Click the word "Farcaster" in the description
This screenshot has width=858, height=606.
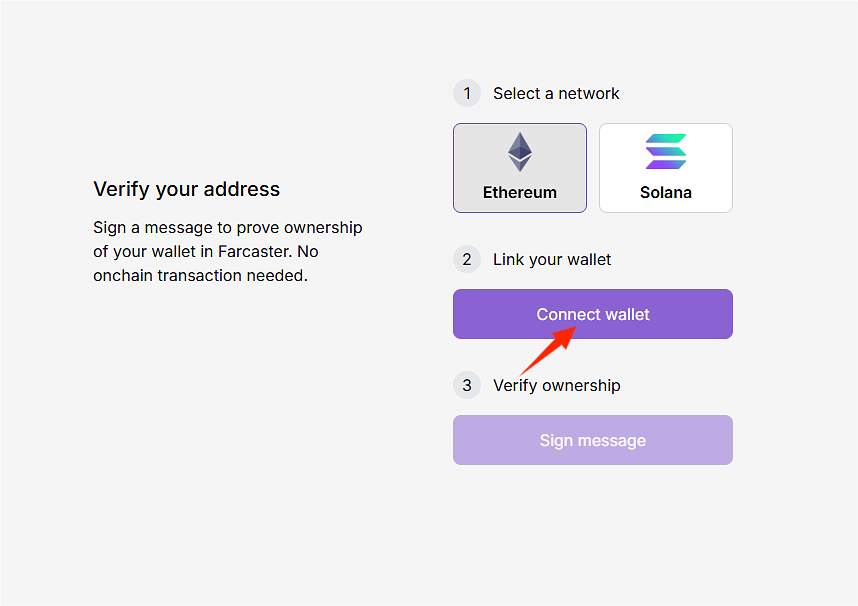pyautogui.click(x=254, y=252)
